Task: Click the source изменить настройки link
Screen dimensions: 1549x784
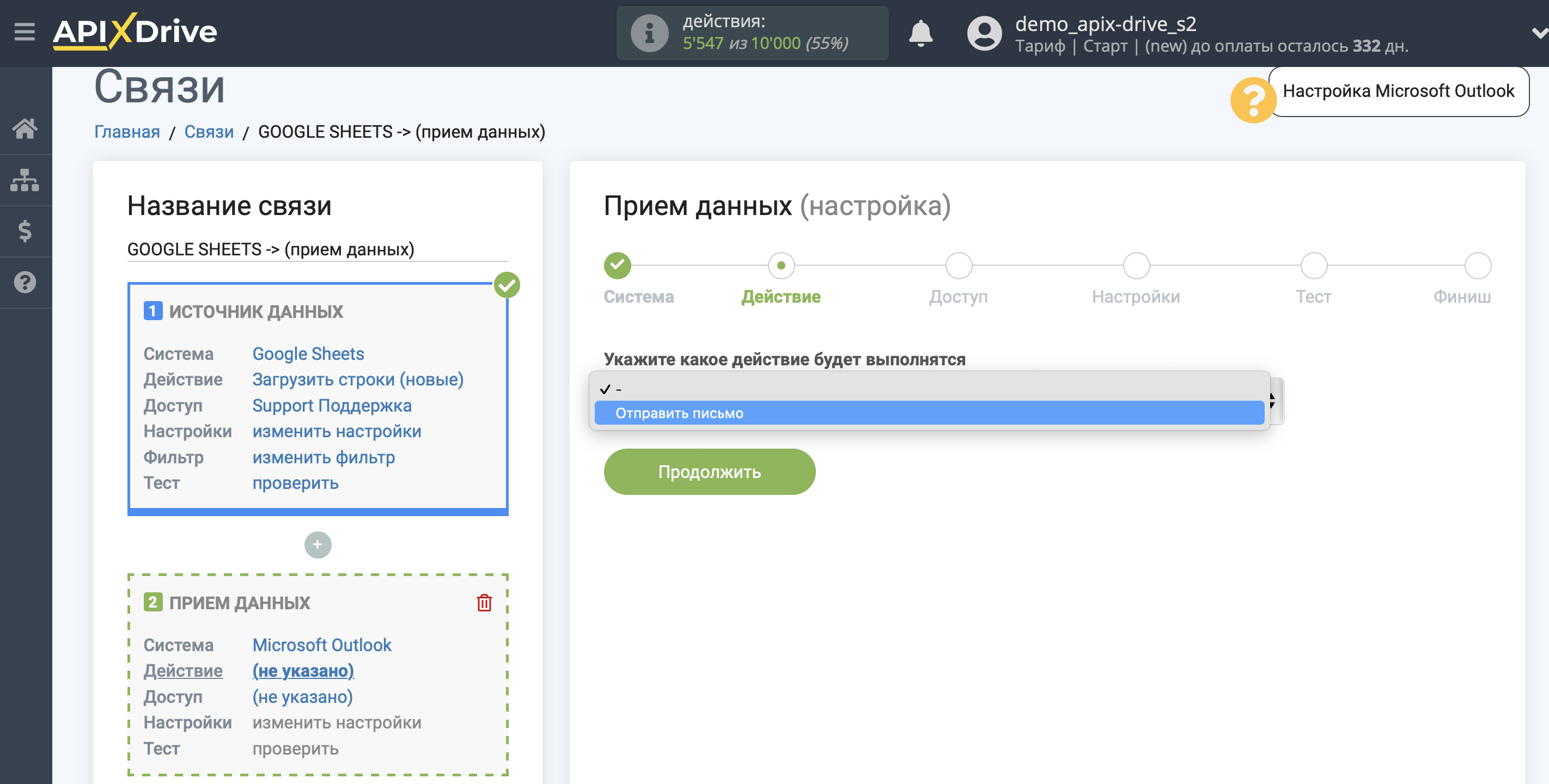Action: coord(337,431)
